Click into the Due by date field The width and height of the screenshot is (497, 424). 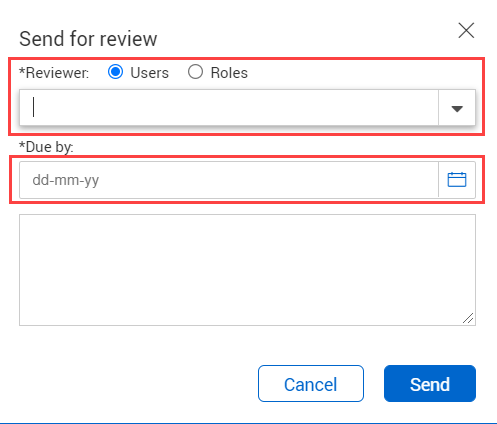click(x=229, y=180)
